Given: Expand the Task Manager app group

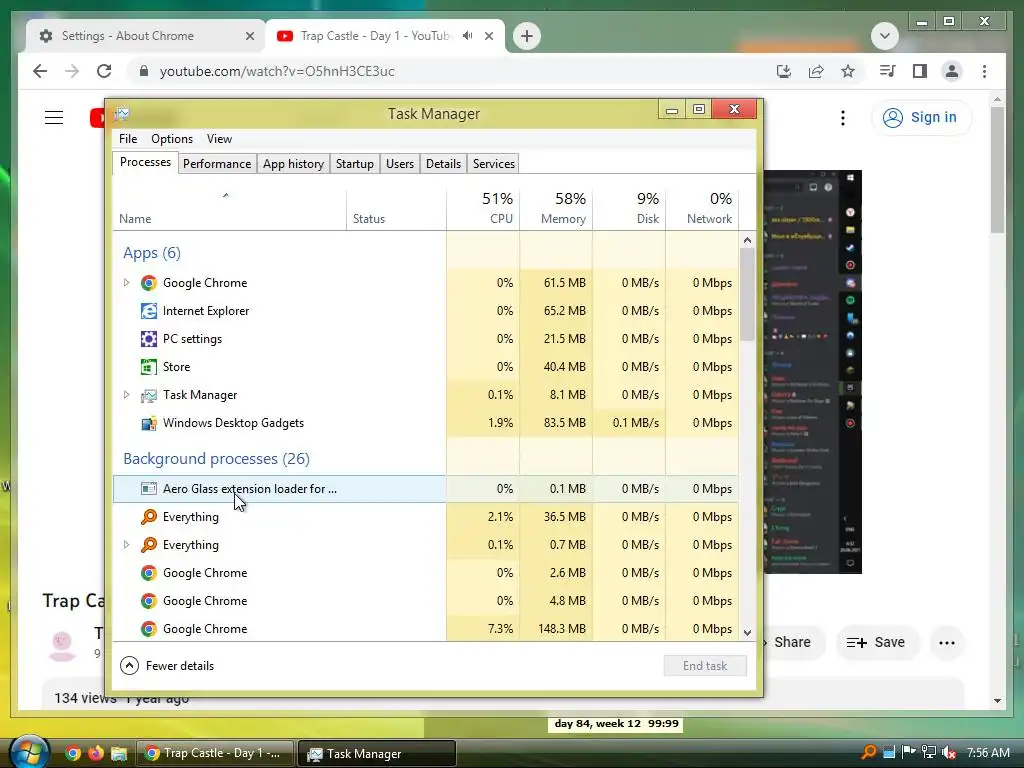Looking at the screenshot, I should click(127, 395).
